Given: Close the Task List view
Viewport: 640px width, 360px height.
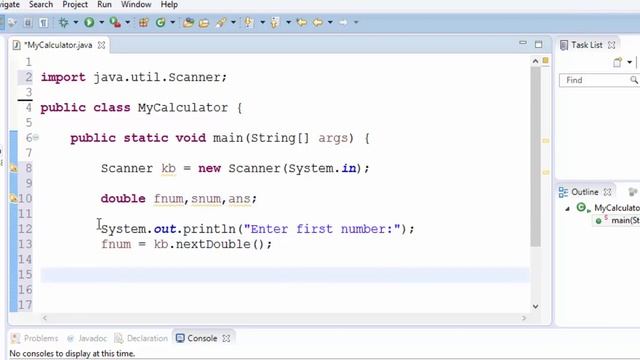Looking at the screenshot, I should coord(611,45).
